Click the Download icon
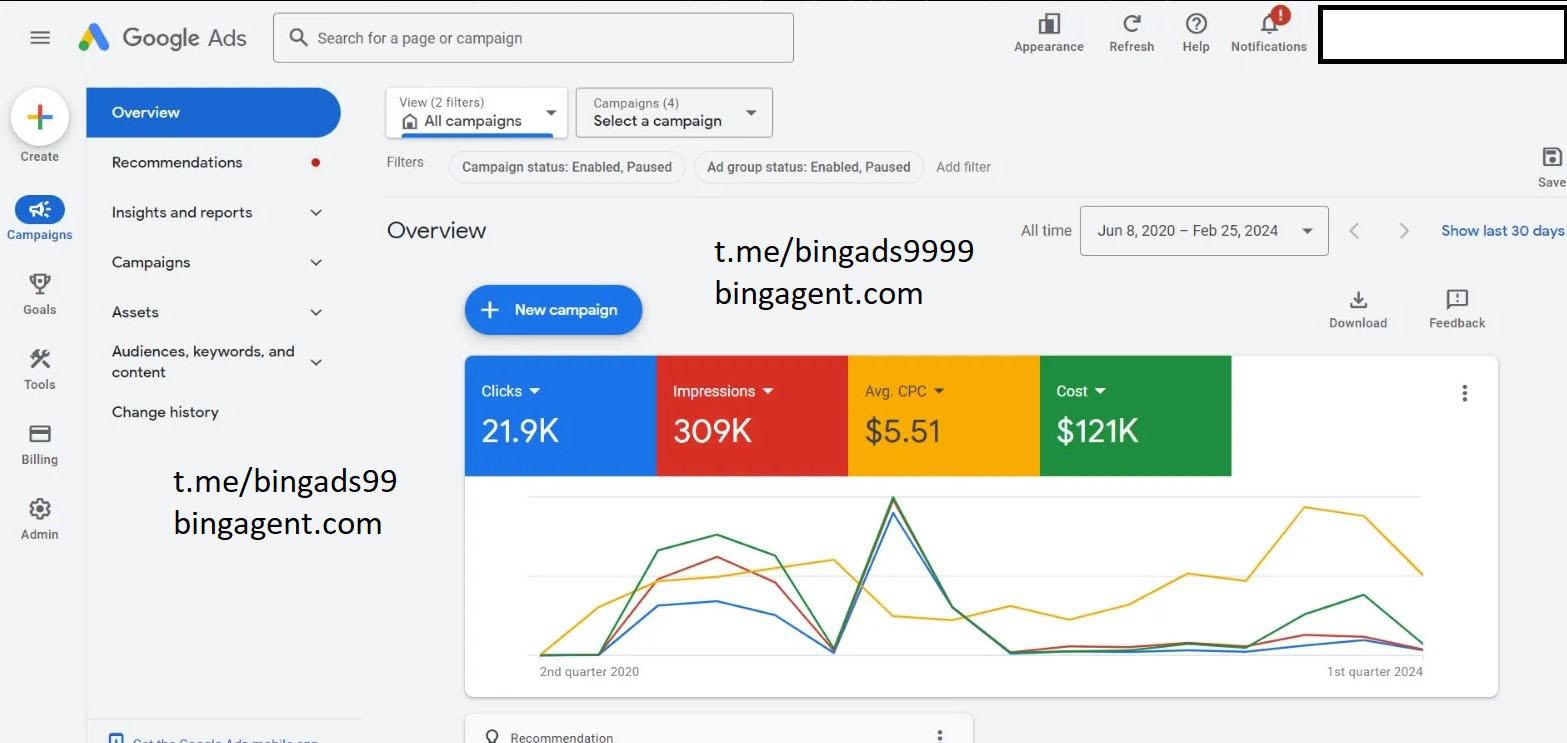 1357,301
